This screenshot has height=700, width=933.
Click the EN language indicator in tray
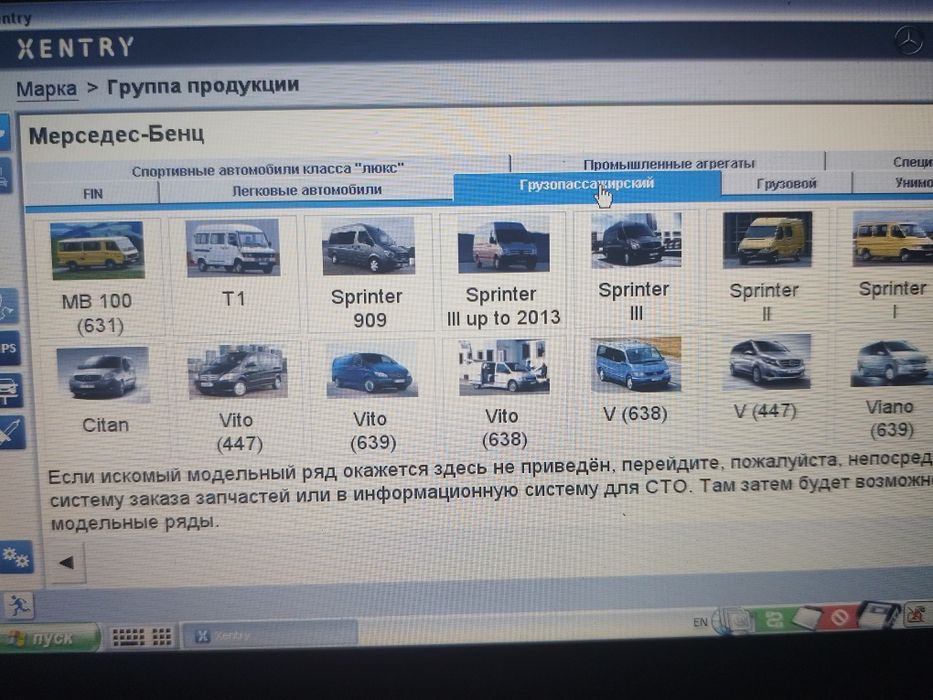[x=700, y=622]
